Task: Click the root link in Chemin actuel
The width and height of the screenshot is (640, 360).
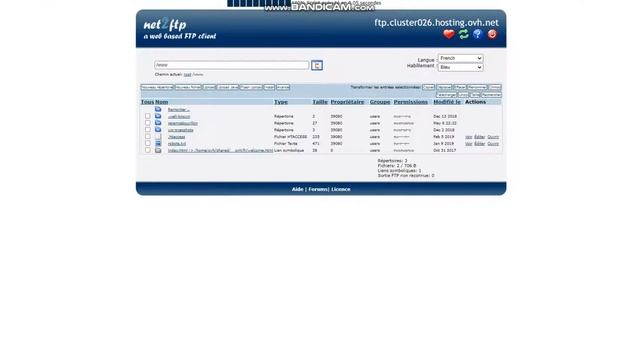Action: 187,75
